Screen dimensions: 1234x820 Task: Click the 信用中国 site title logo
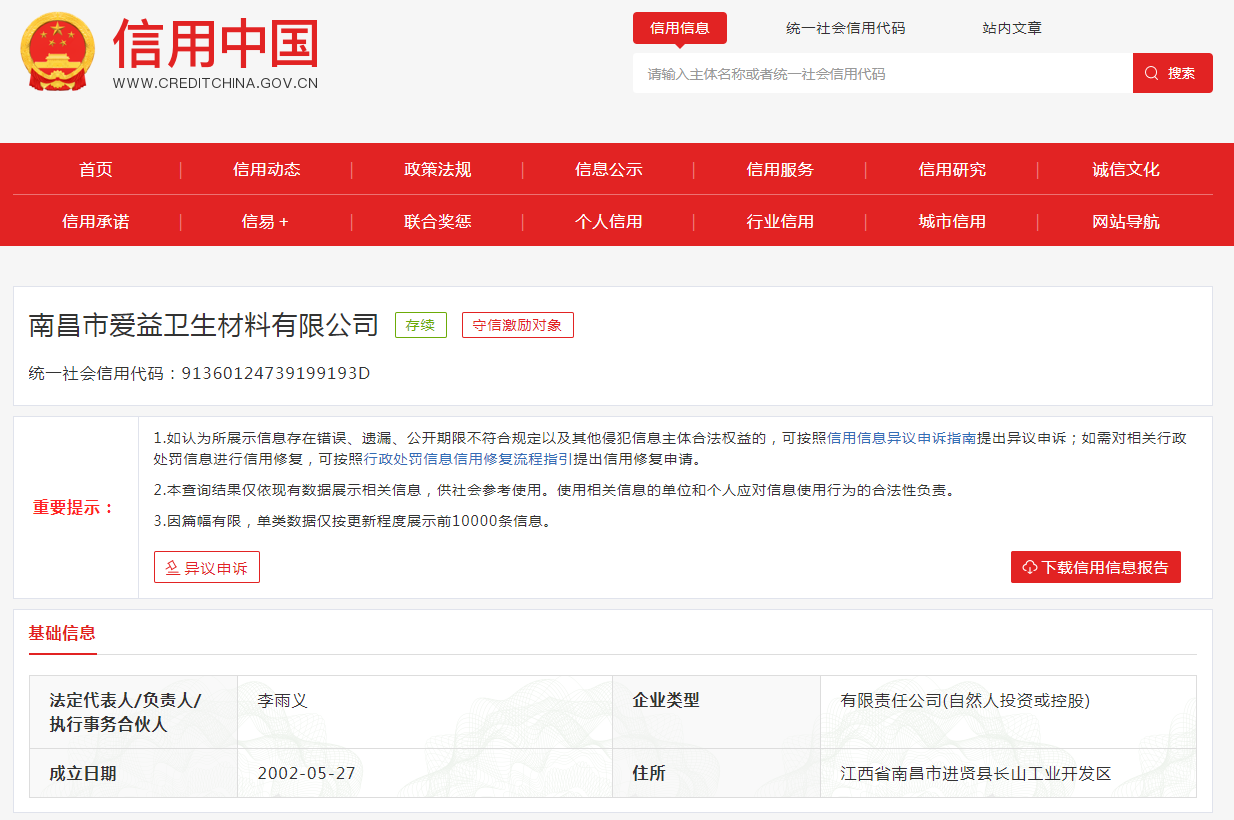tap(215, 43)
